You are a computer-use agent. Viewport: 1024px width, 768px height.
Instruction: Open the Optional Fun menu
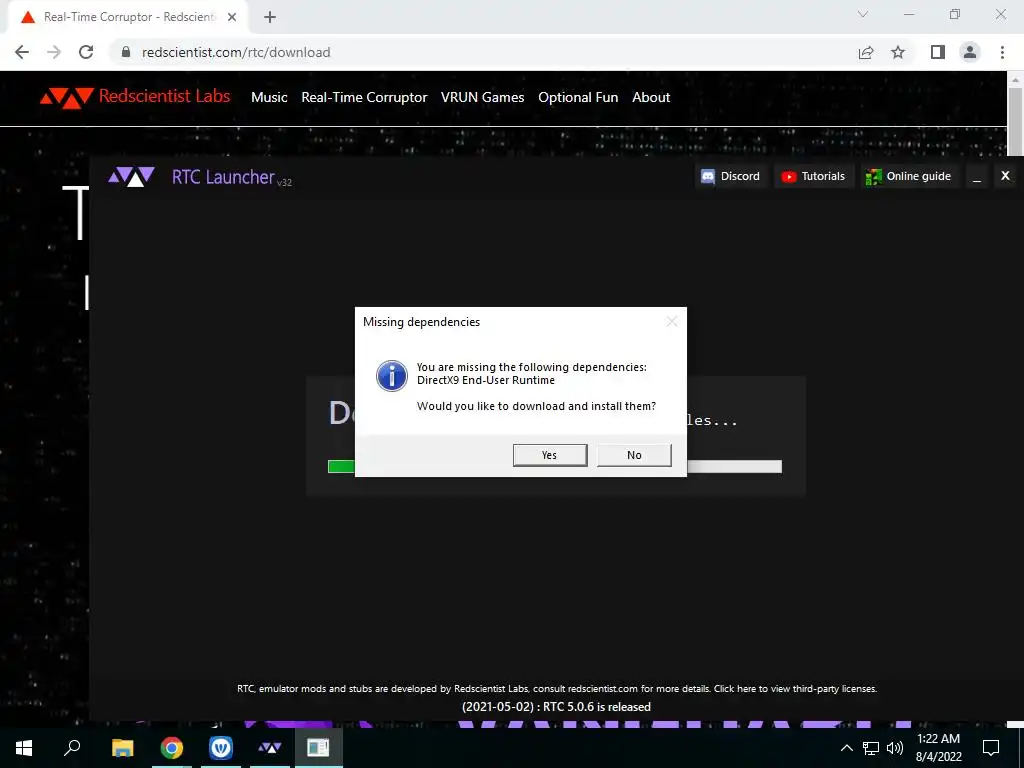578,97
